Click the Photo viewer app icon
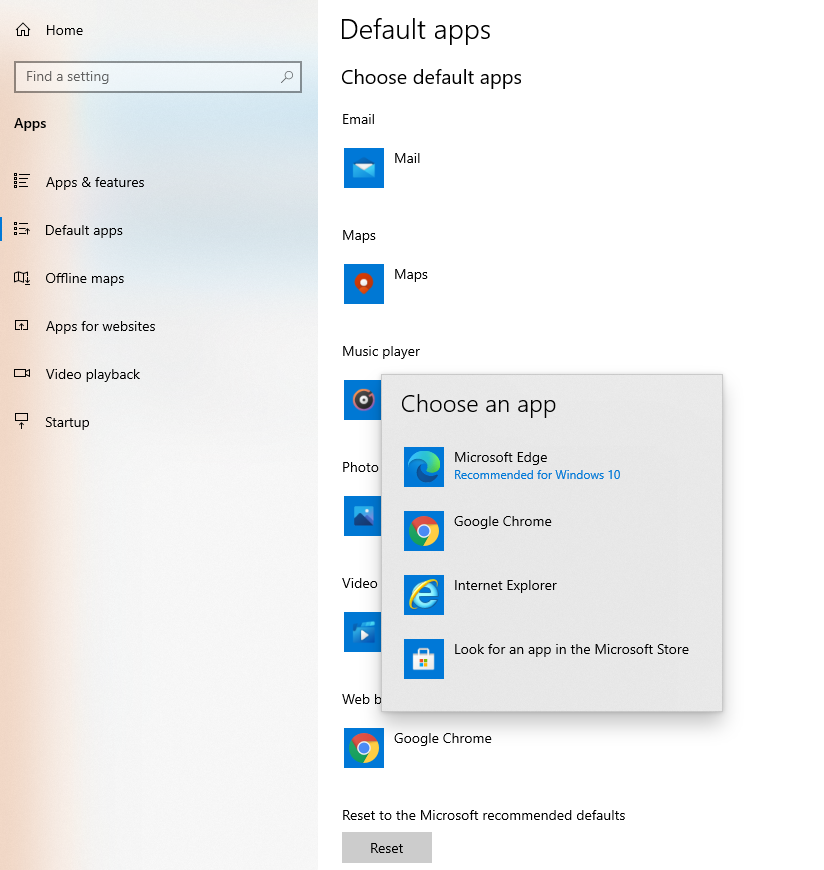 pos(363,516)
